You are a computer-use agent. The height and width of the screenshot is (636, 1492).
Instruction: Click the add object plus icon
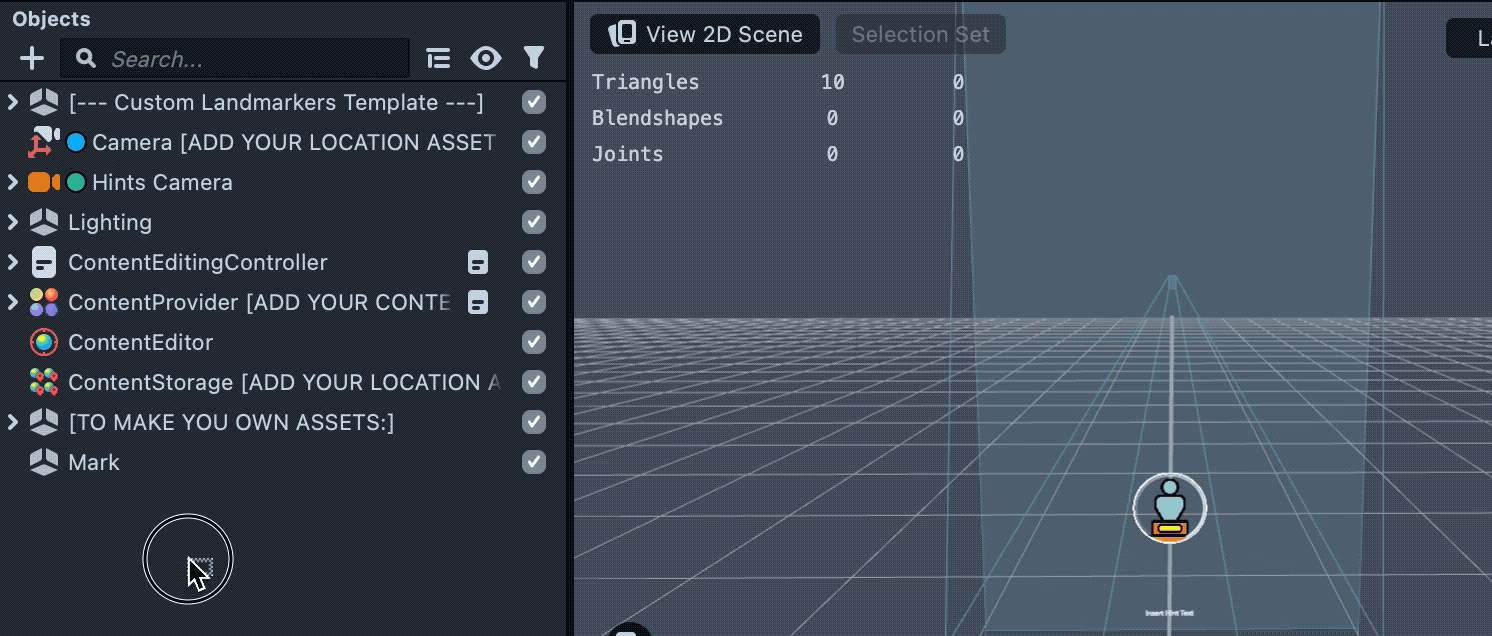click(32, 59)
